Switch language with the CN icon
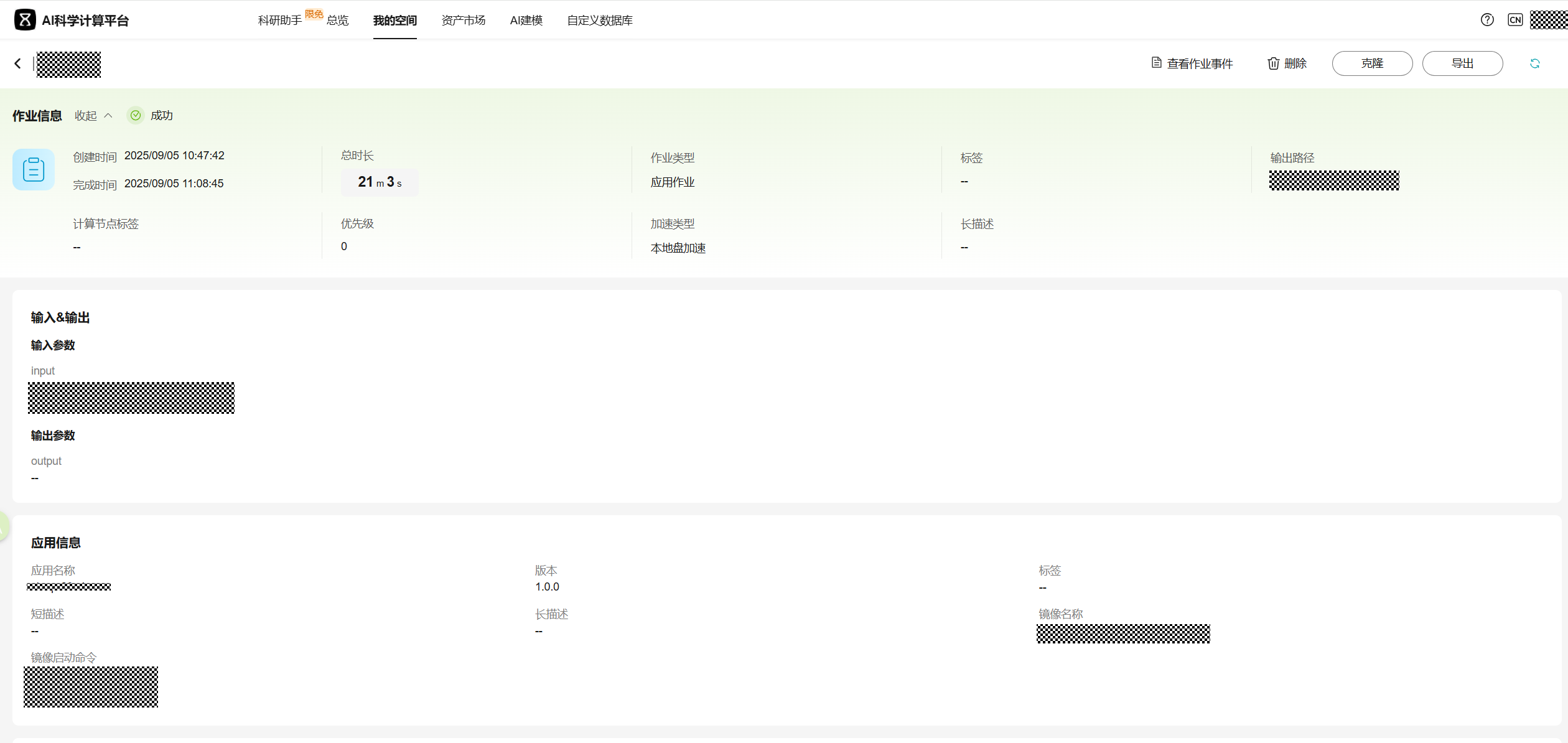1568x743 pixels. (x=1515, y=20)
